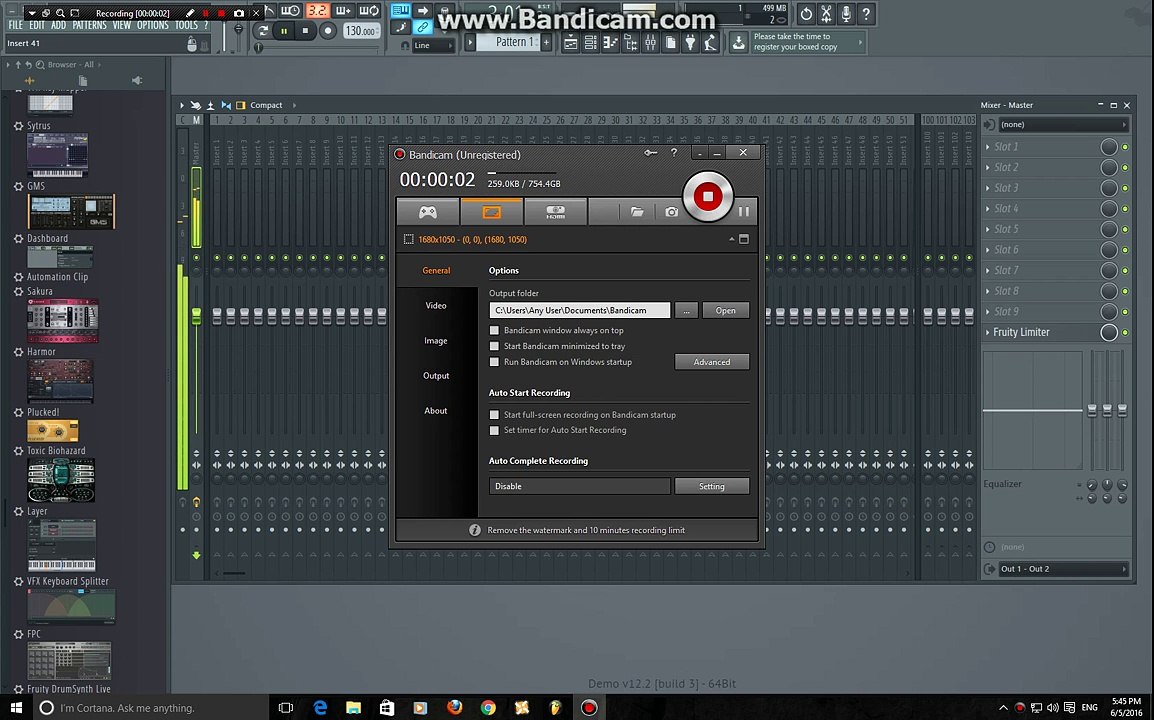The height and width of the screenshot is (720, 1154).
Task: Check Run Bandicam on Windows startup
Action: click(x=494, y=361)
